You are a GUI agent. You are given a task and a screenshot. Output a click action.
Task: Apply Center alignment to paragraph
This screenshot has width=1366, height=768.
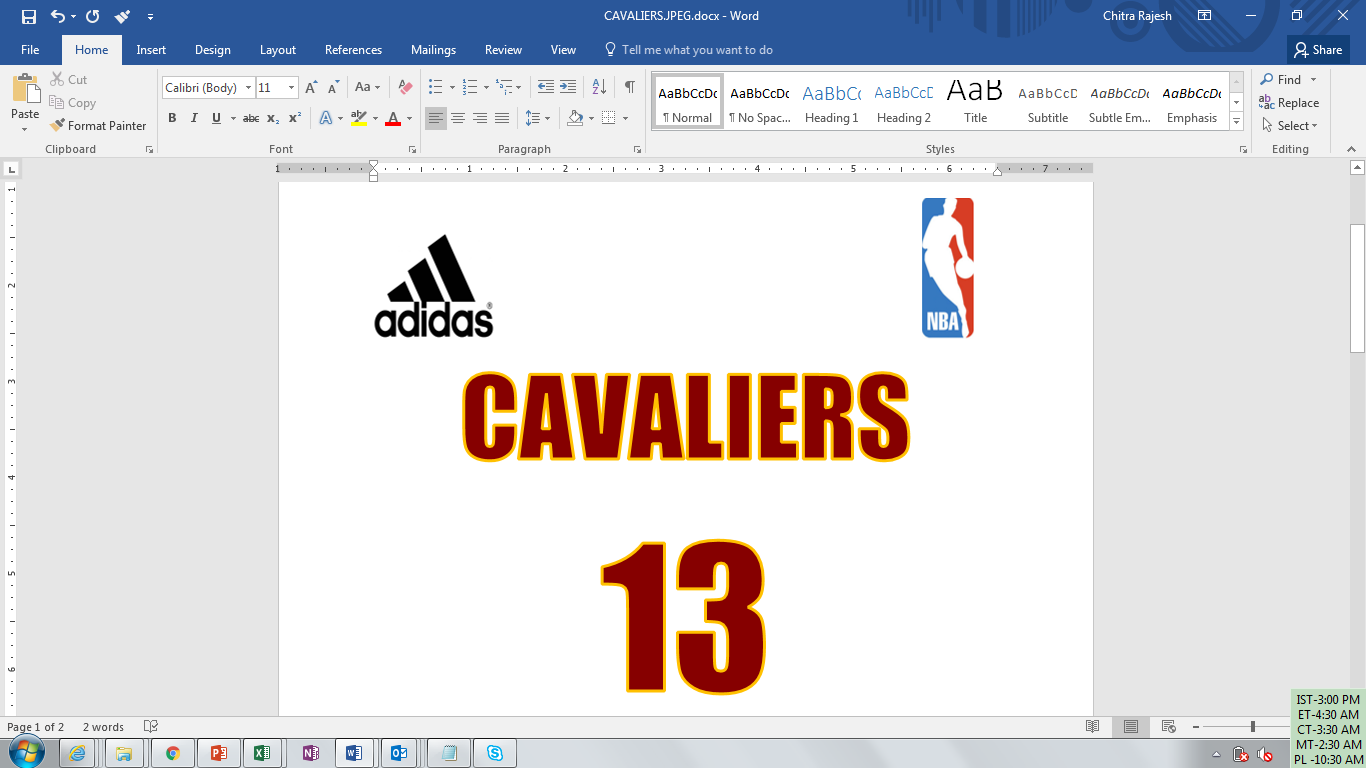click(458, 118)
